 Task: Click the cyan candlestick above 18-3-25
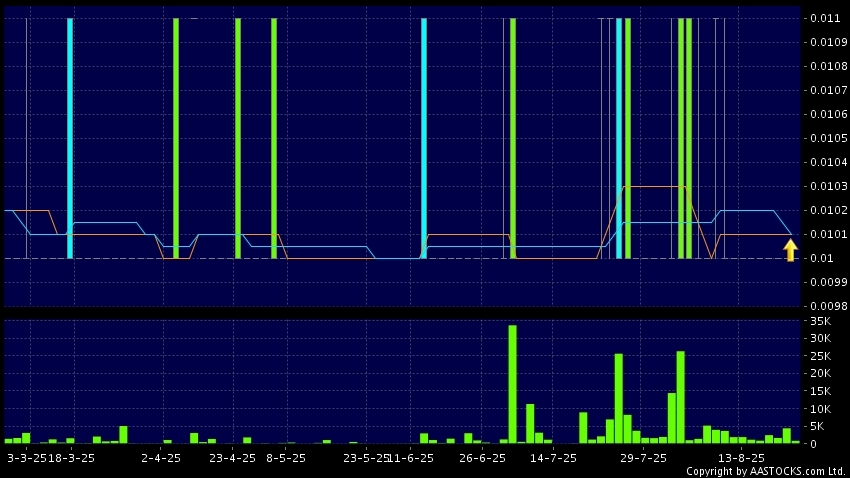coord(70,138)
